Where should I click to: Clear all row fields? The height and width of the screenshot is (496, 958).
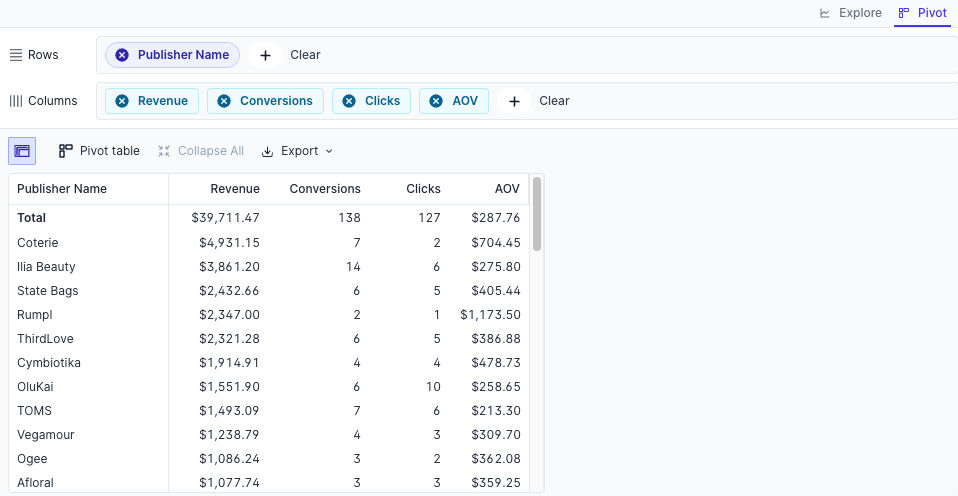305,55
